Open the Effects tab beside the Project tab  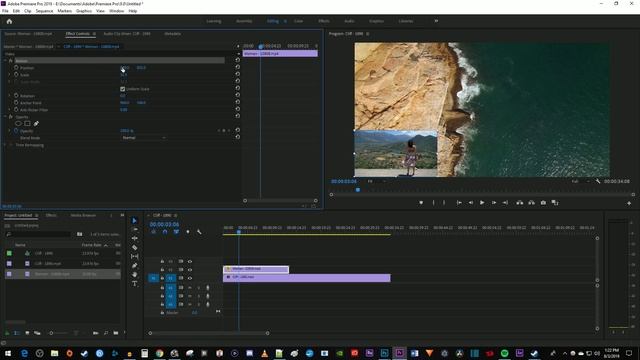(51, 215)
